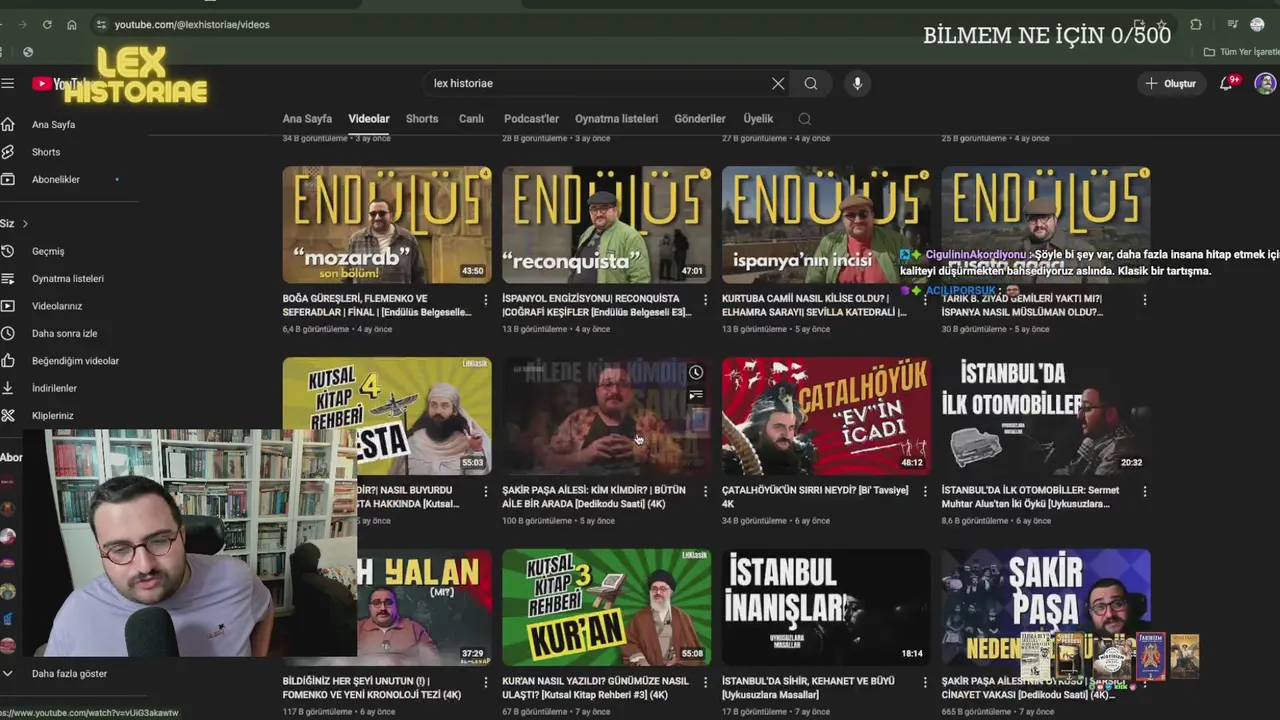Open Tüm Yer İşaretleri bookmarks folder
The image size is (1280, 720).
(1241, 52)
